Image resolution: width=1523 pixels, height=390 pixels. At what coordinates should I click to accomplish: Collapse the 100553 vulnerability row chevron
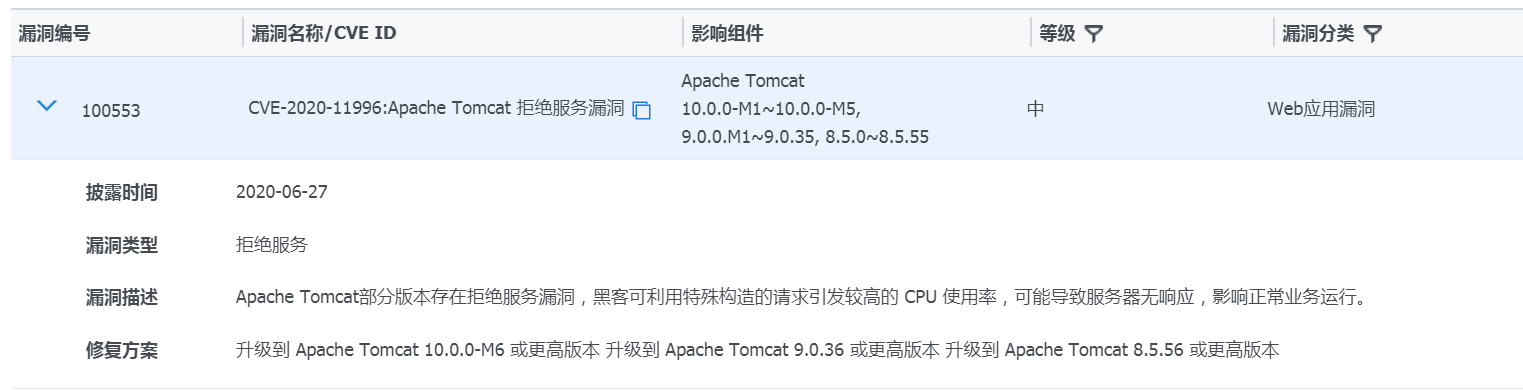[x=46, y=106]
